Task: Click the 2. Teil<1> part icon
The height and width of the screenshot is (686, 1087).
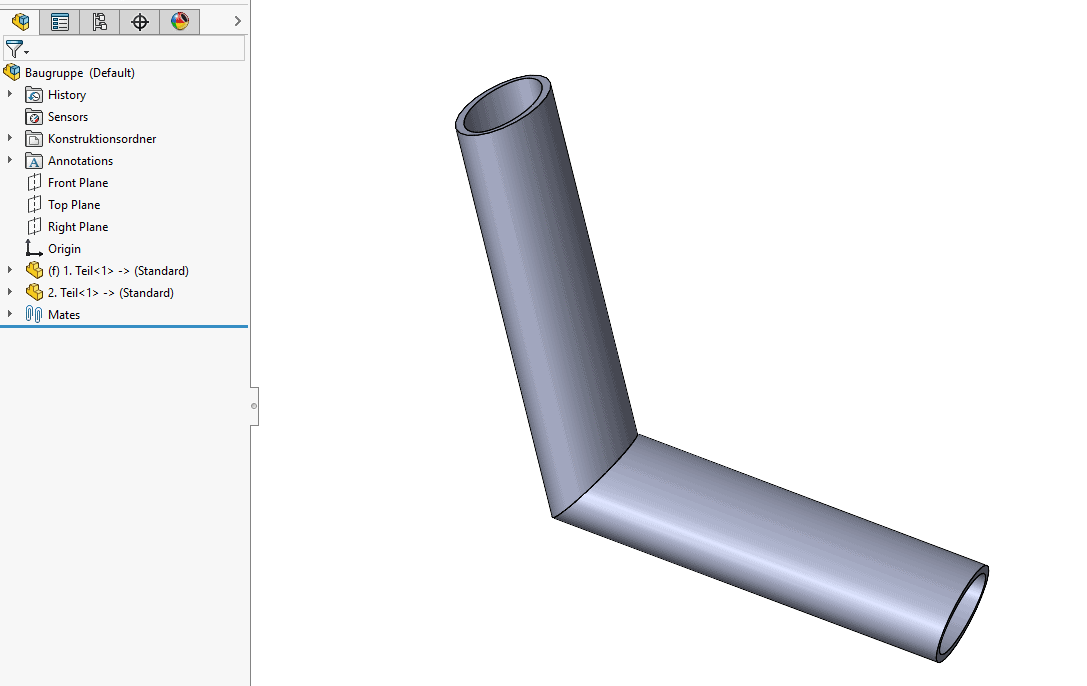Action: (x=34, y=292)
